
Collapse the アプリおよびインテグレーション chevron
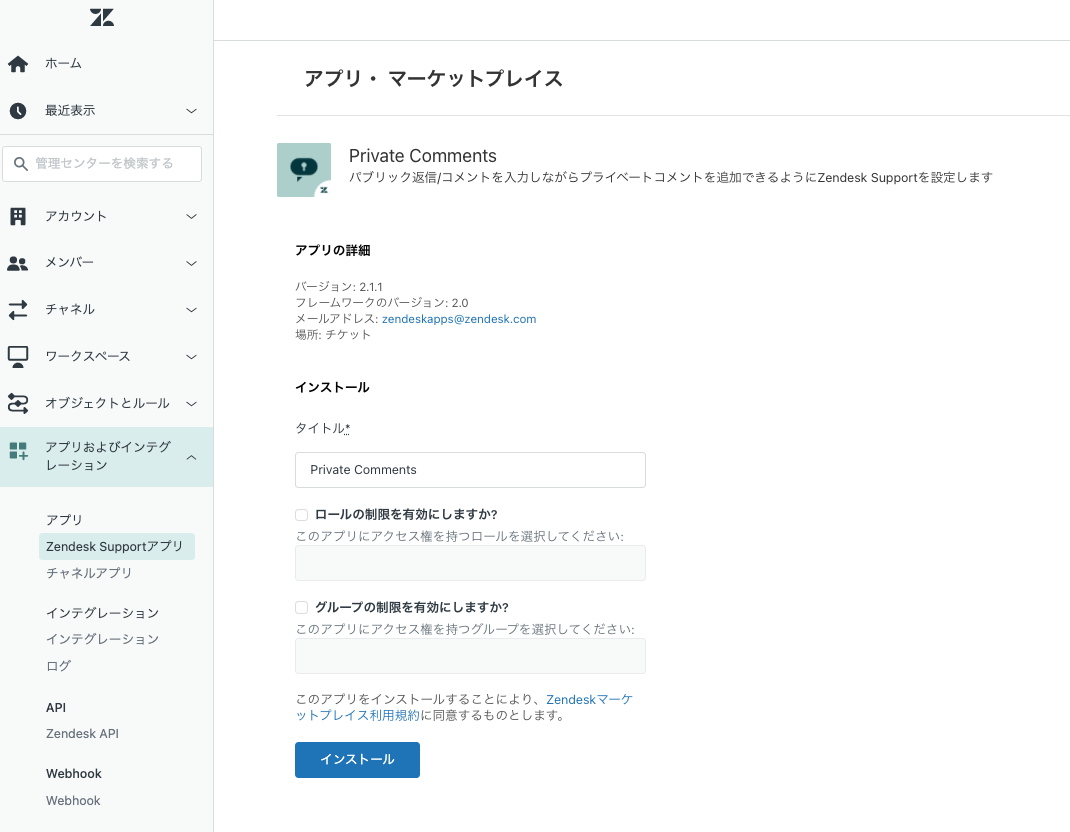pos(192,457)
